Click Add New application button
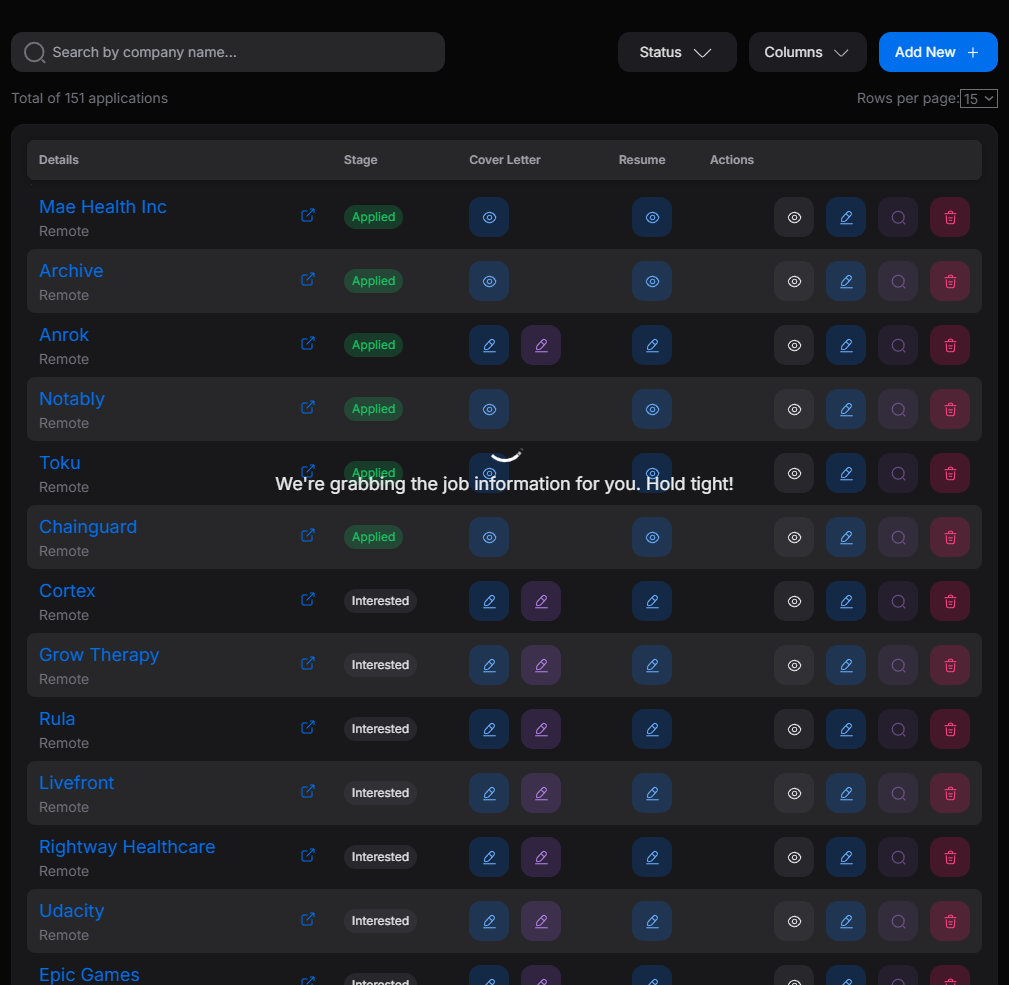 coord(938,52)
